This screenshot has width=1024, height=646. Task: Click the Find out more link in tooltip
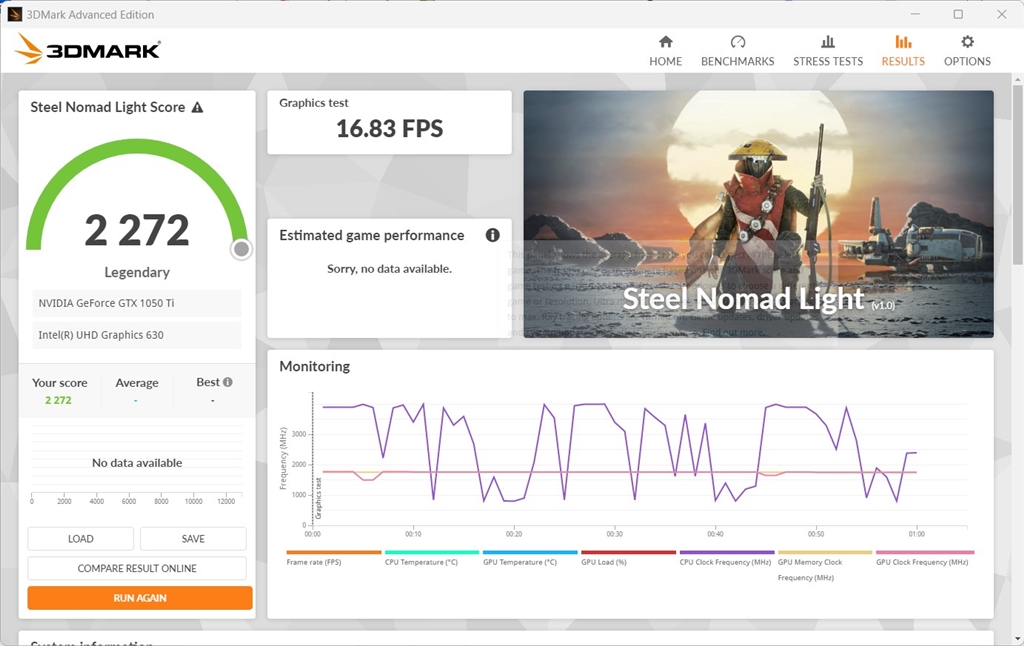coord(732,332)
